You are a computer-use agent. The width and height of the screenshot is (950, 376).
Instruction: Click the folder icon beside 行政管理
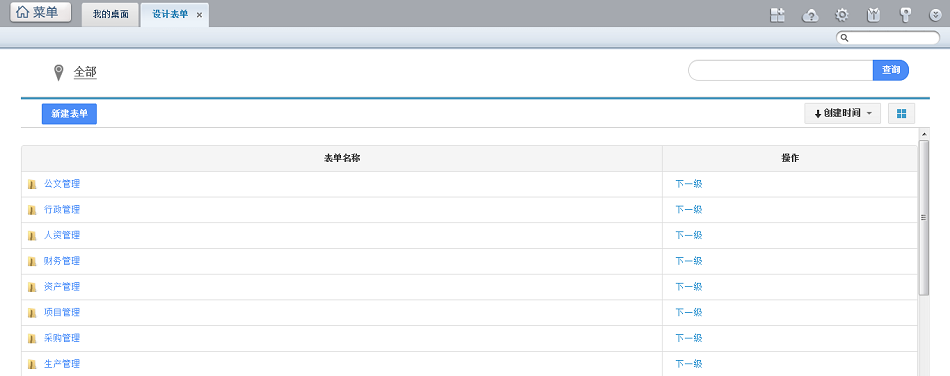click(32, 210)
